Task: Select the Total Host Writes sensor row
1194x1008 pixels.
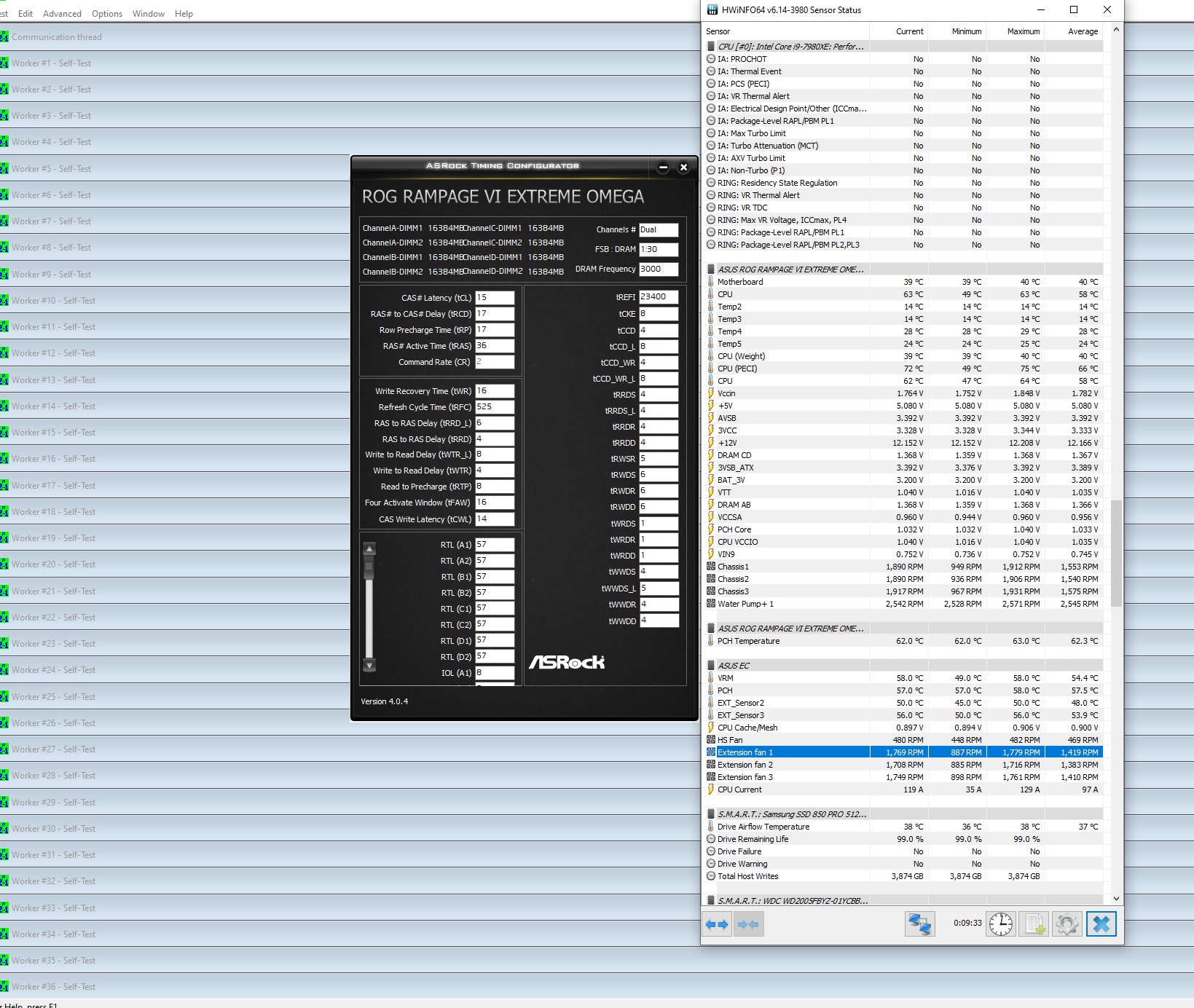Action: pos(903,876)
